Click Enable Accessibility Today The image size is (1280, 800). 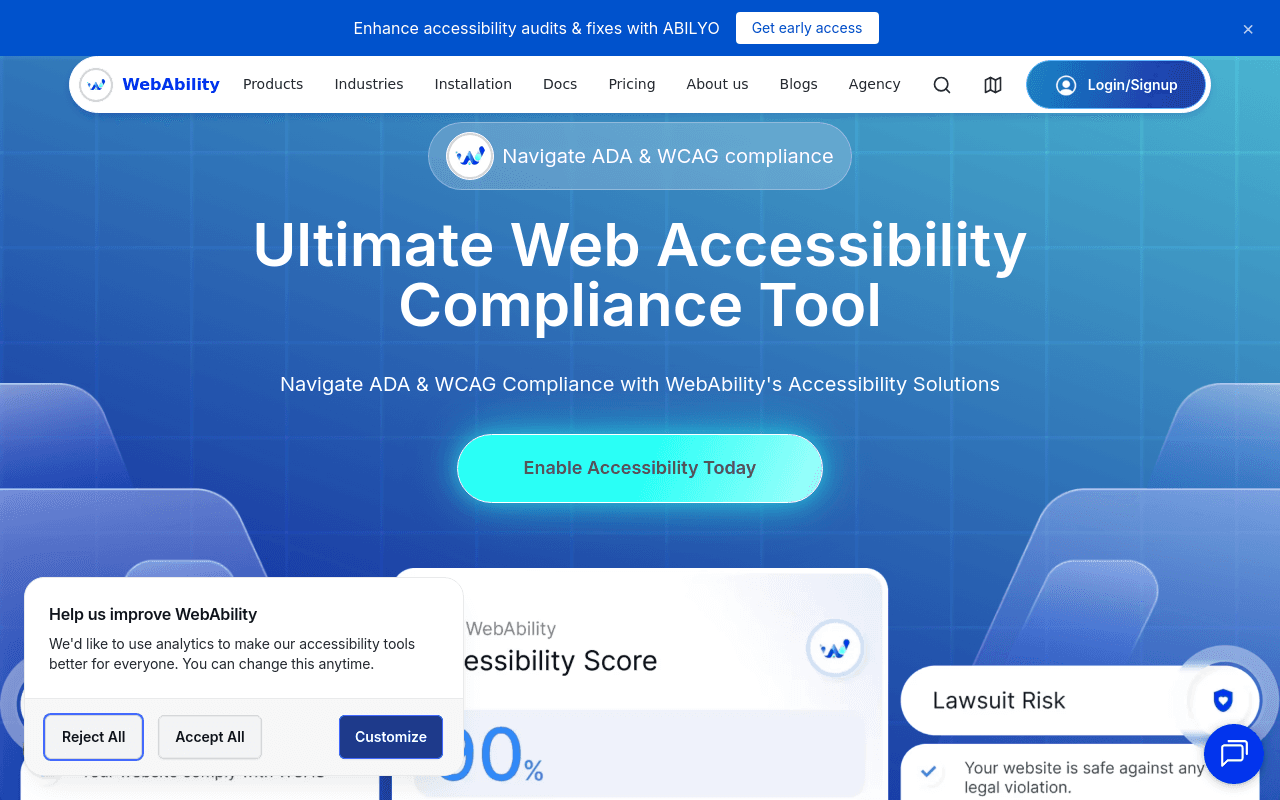640,468
